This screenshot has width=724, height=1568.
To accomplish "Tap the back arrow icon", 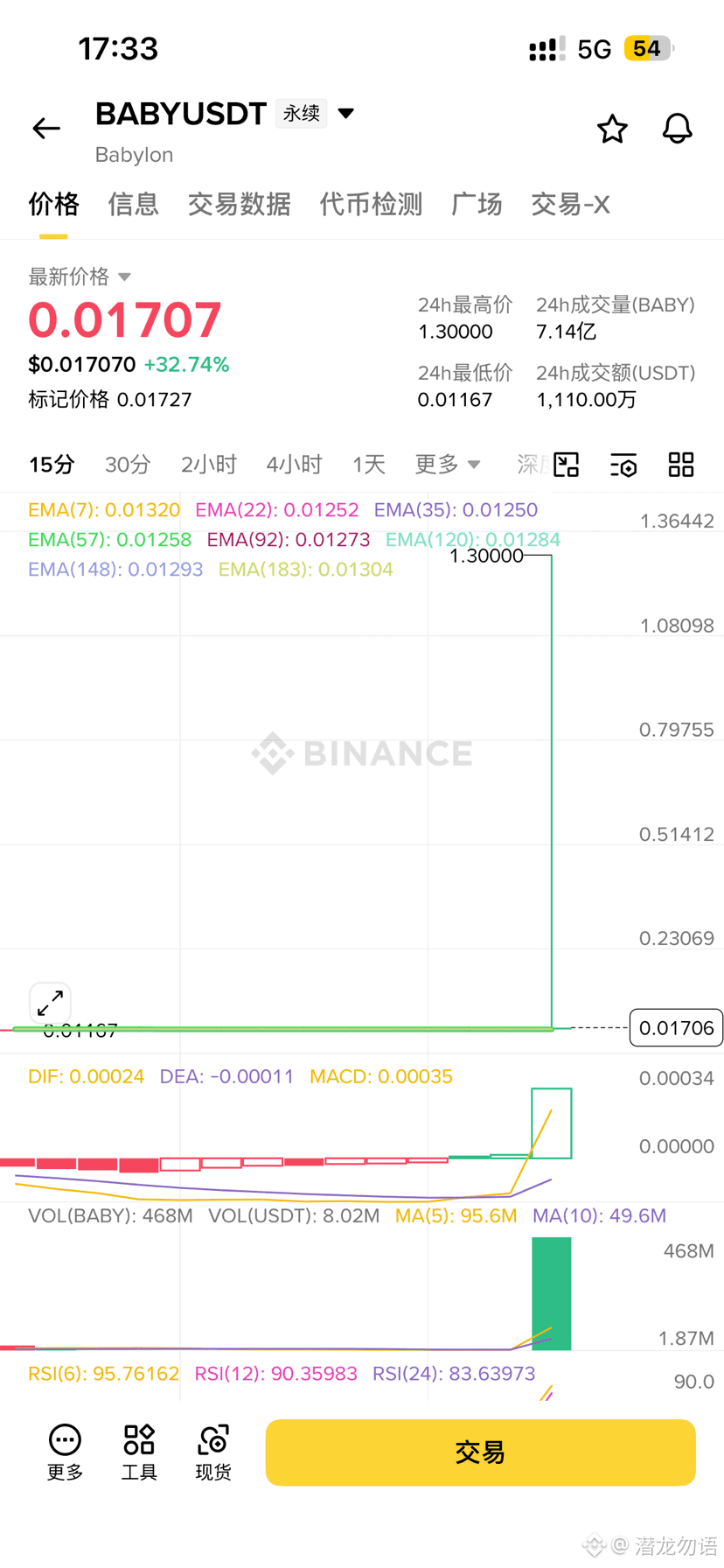I will coord(46,129).
